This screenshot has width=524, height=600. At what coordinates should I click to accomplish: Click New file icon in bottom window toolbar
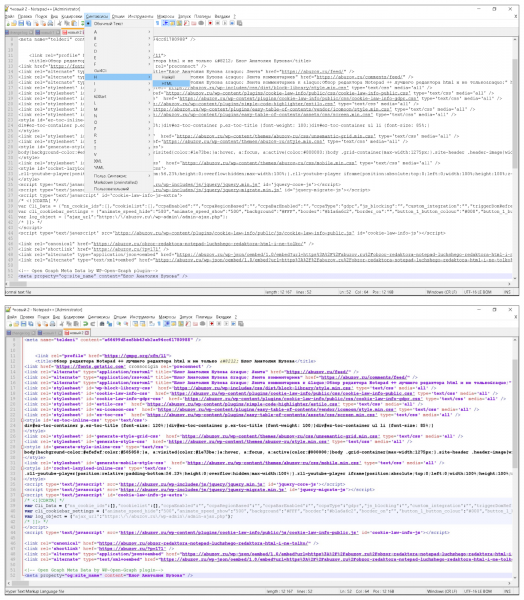click(x=10, y=324)
